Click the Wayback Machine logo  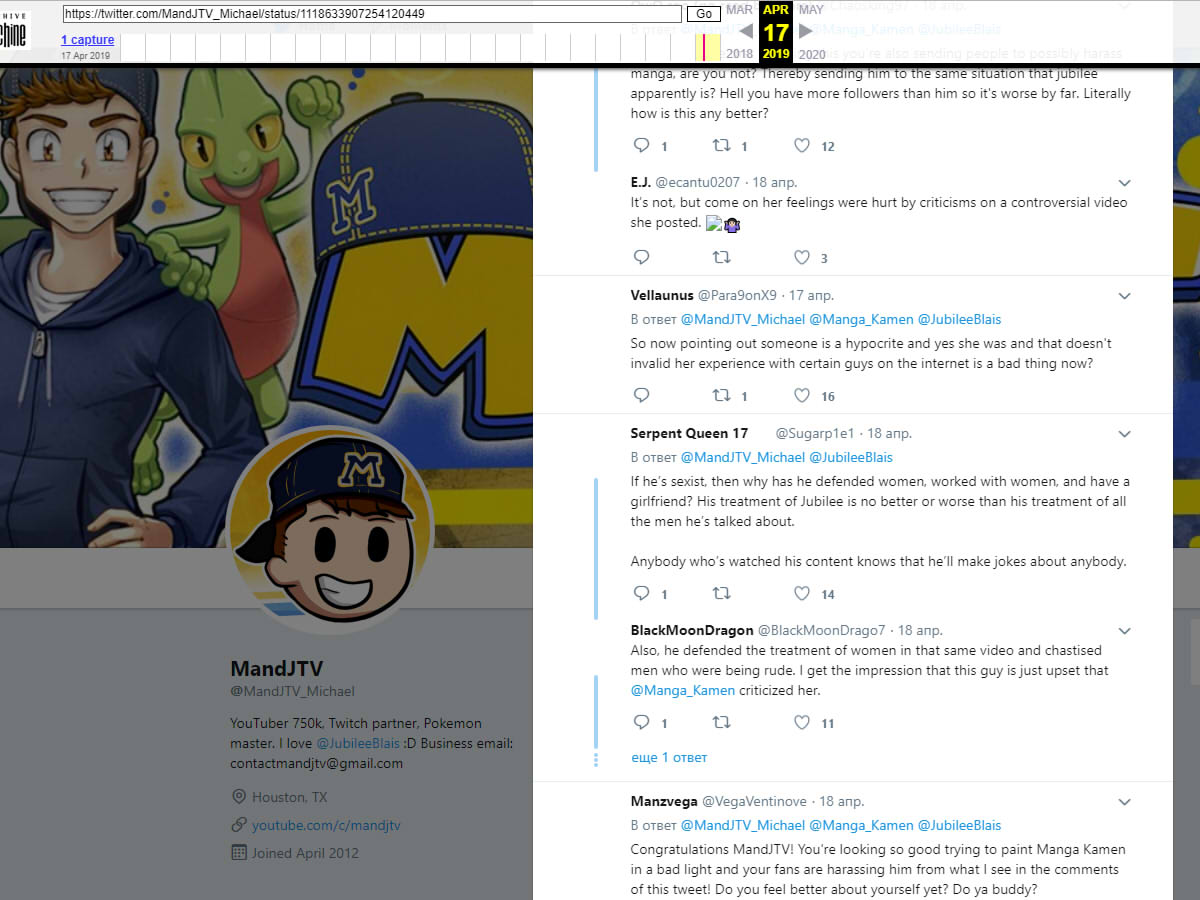click(15, 30)
